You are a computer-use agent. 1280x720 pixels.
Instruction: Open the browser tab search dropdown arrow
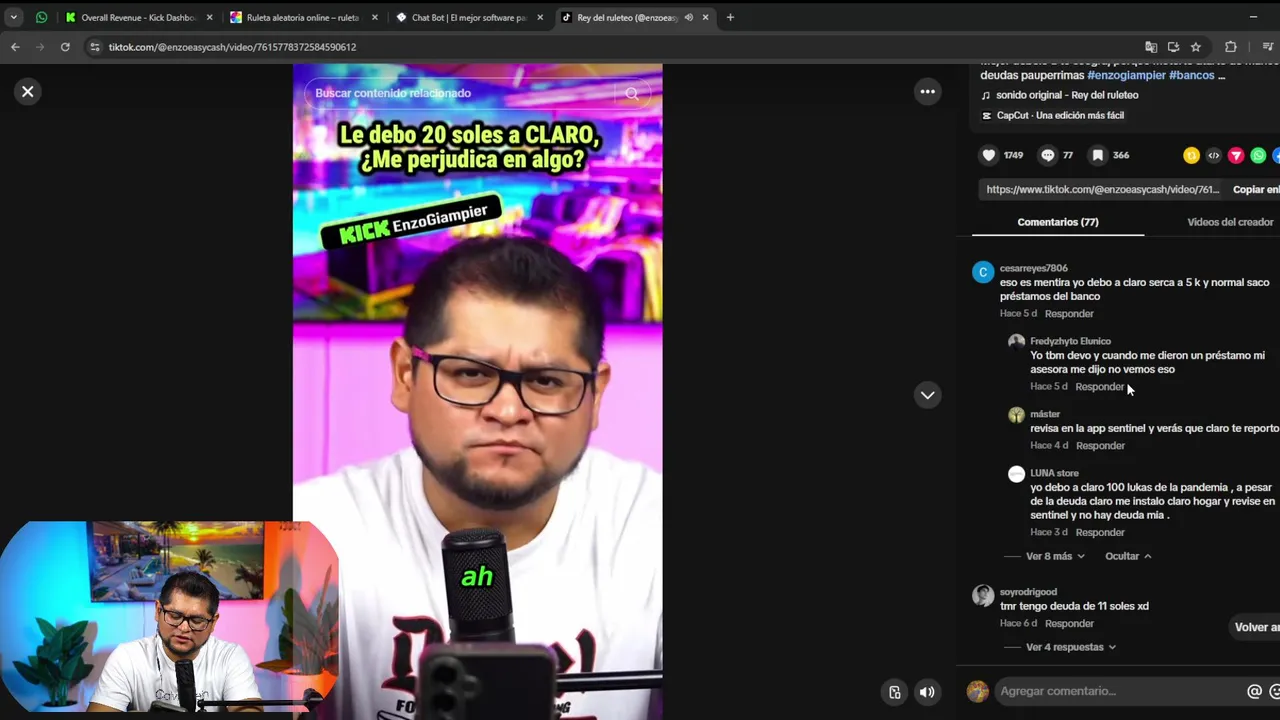[14, 17]
